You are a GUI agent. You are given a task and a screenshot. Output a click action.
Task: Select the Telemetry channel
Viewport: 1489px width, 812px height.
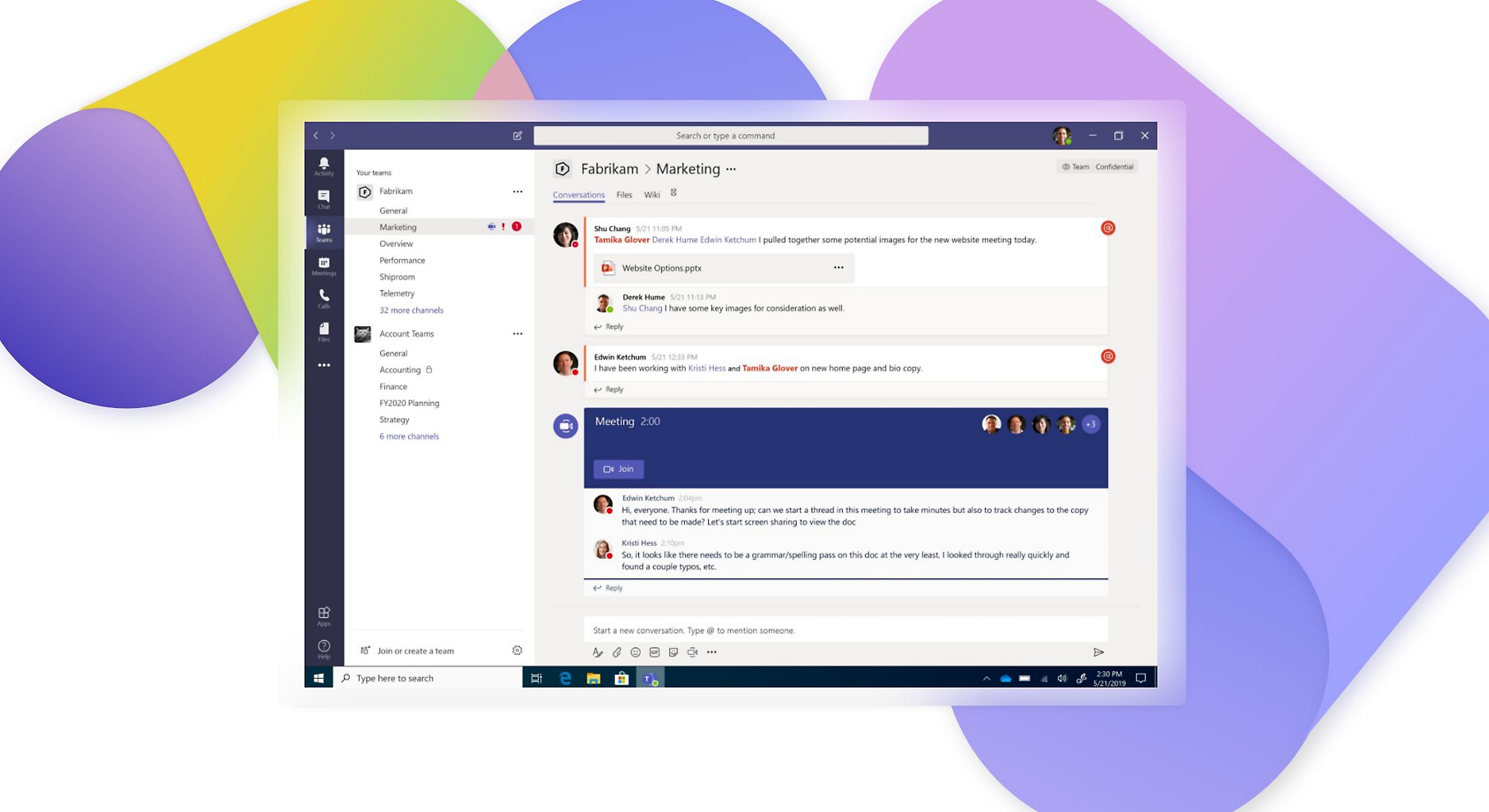(397, 293)
